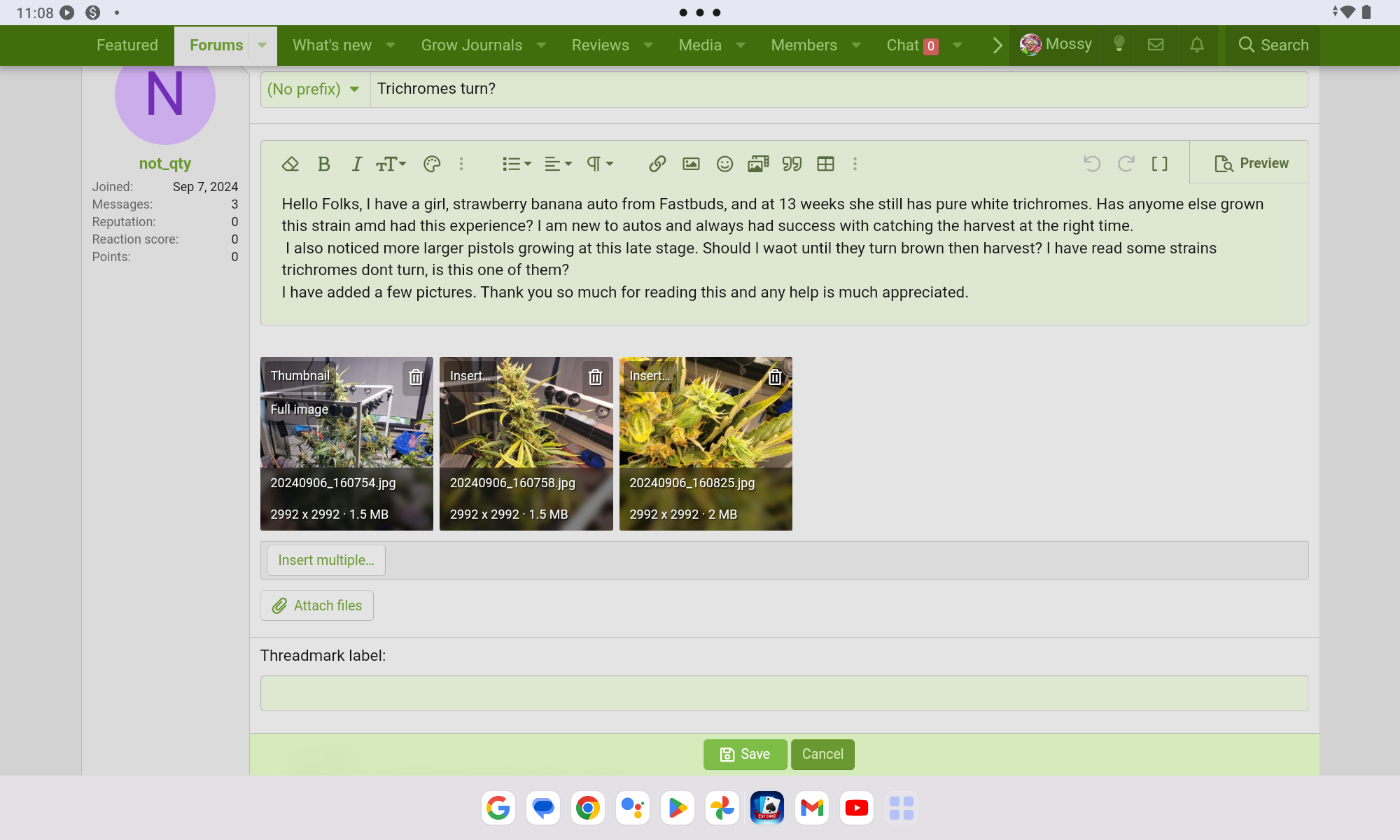Open the media gallery embed icon
Screen dimensions: 1400x840
(x=758, y=164)
